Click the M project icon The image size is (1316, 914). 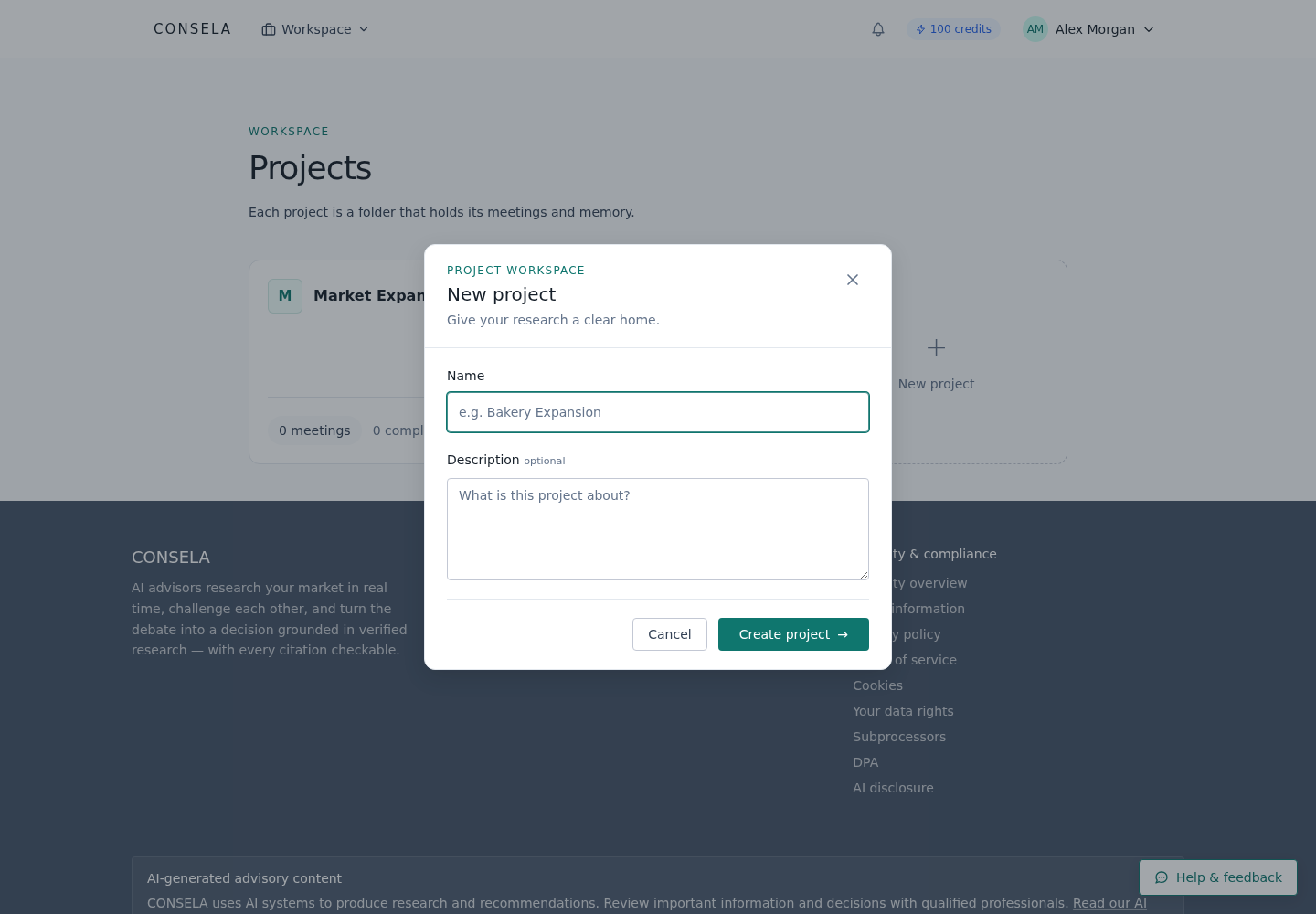285,296
